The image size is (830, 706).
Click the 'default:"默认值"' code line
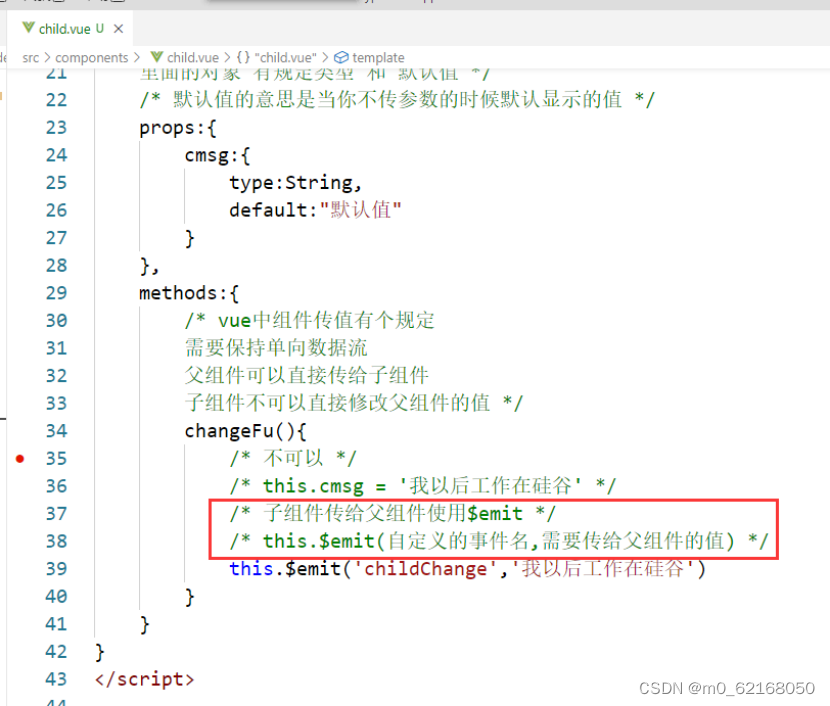315,210
